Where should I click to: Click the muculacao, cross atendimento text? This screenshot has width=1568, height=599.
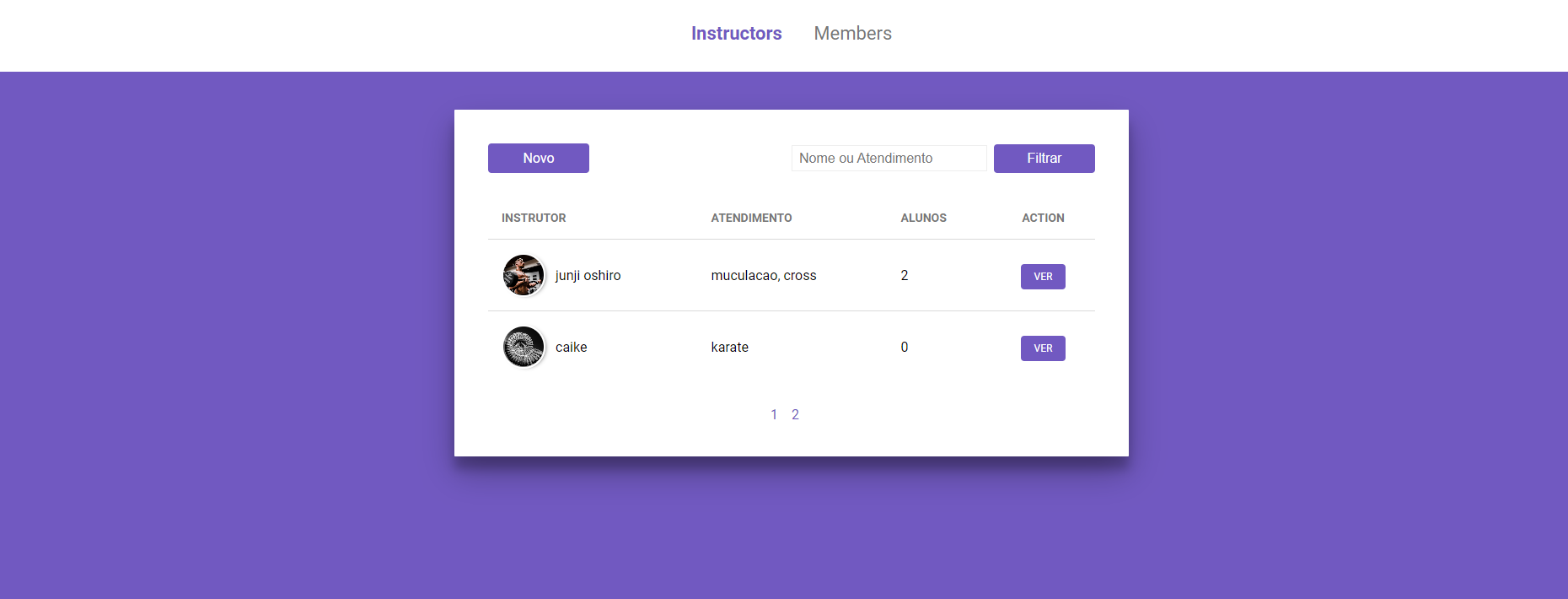[764, 275]
